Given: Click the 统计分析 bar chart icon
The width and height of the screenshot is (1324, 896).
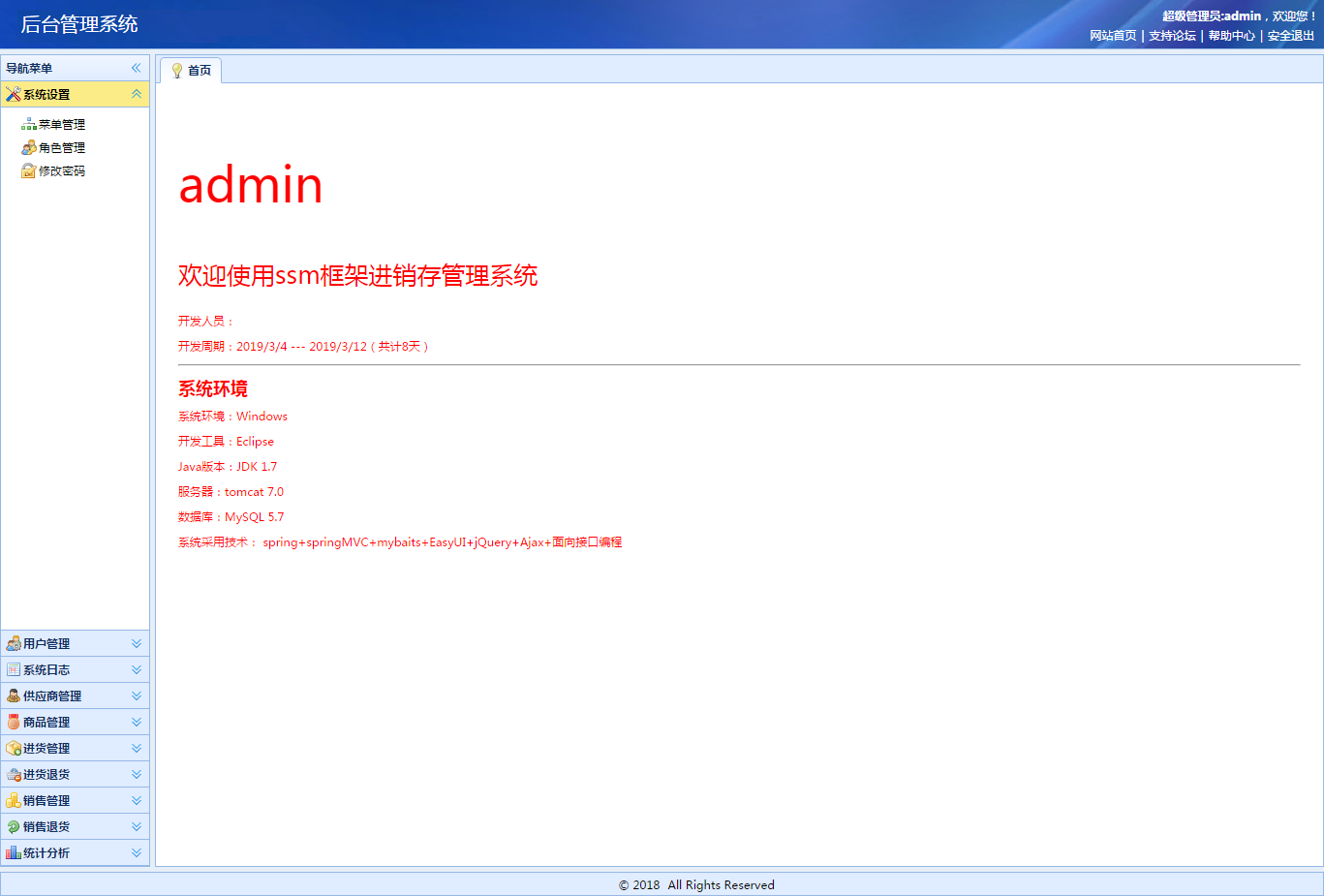Looking at the screenshot, I should pos(14,852).
